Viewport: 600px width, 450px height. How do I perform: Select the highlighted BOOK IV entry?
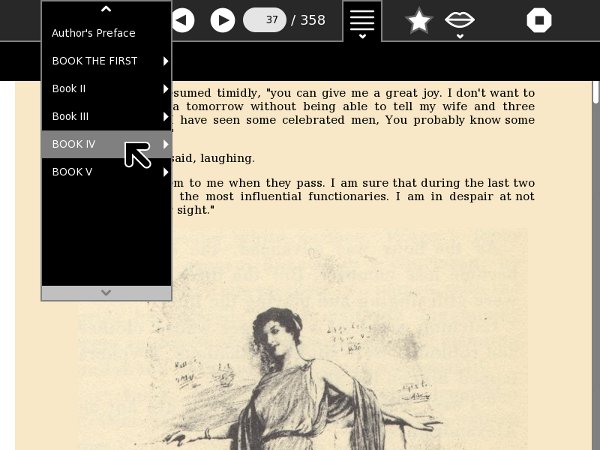point(74,144)
